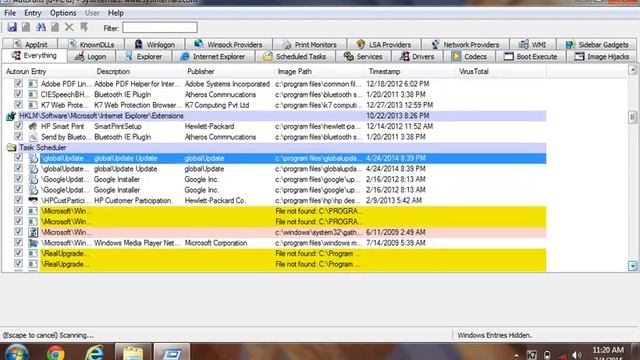
Task: Click the Save toolbar icon
Action: [12, 27]
